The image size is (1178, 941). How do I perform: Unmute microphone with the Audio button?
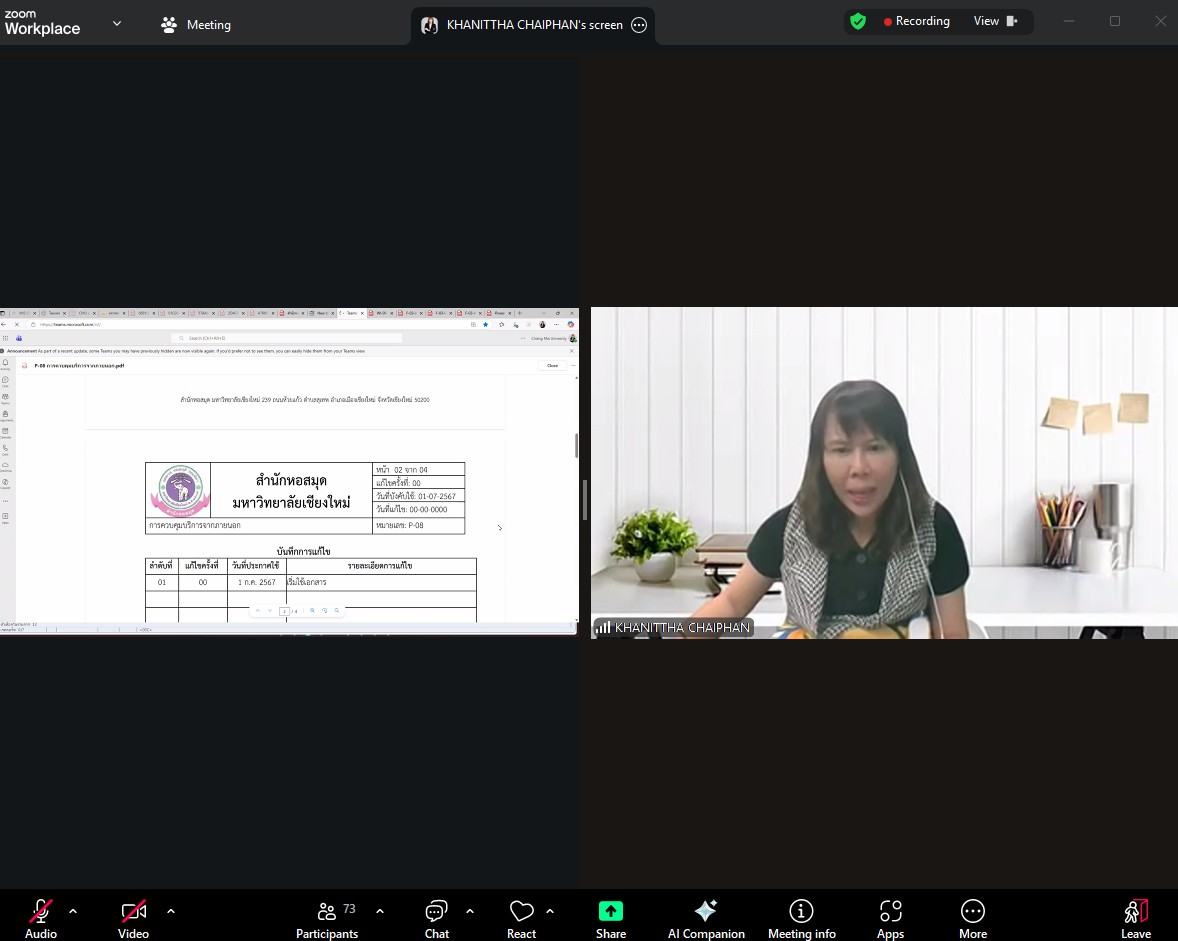pyautogui.click(x=41, y=918)
